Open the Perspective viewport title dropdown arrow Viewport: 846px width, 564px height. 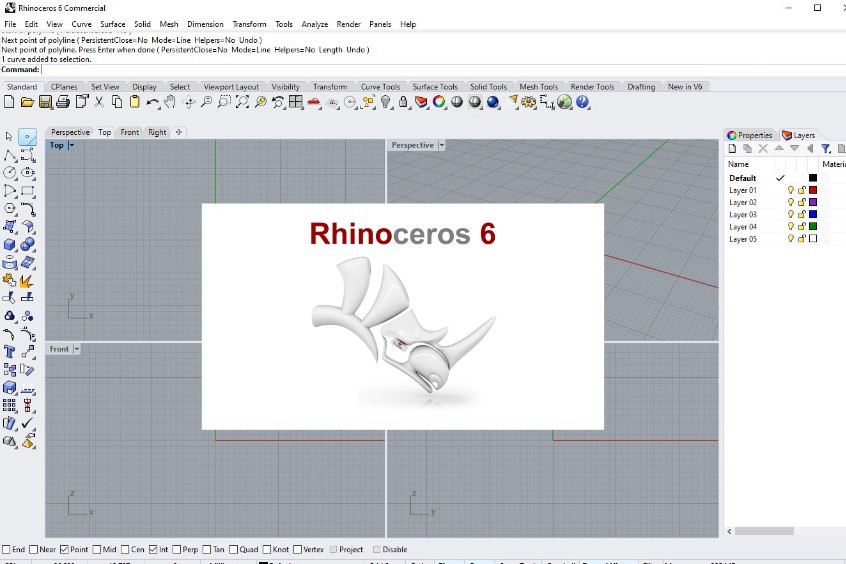pyautogui.click(x=441, y=145)
